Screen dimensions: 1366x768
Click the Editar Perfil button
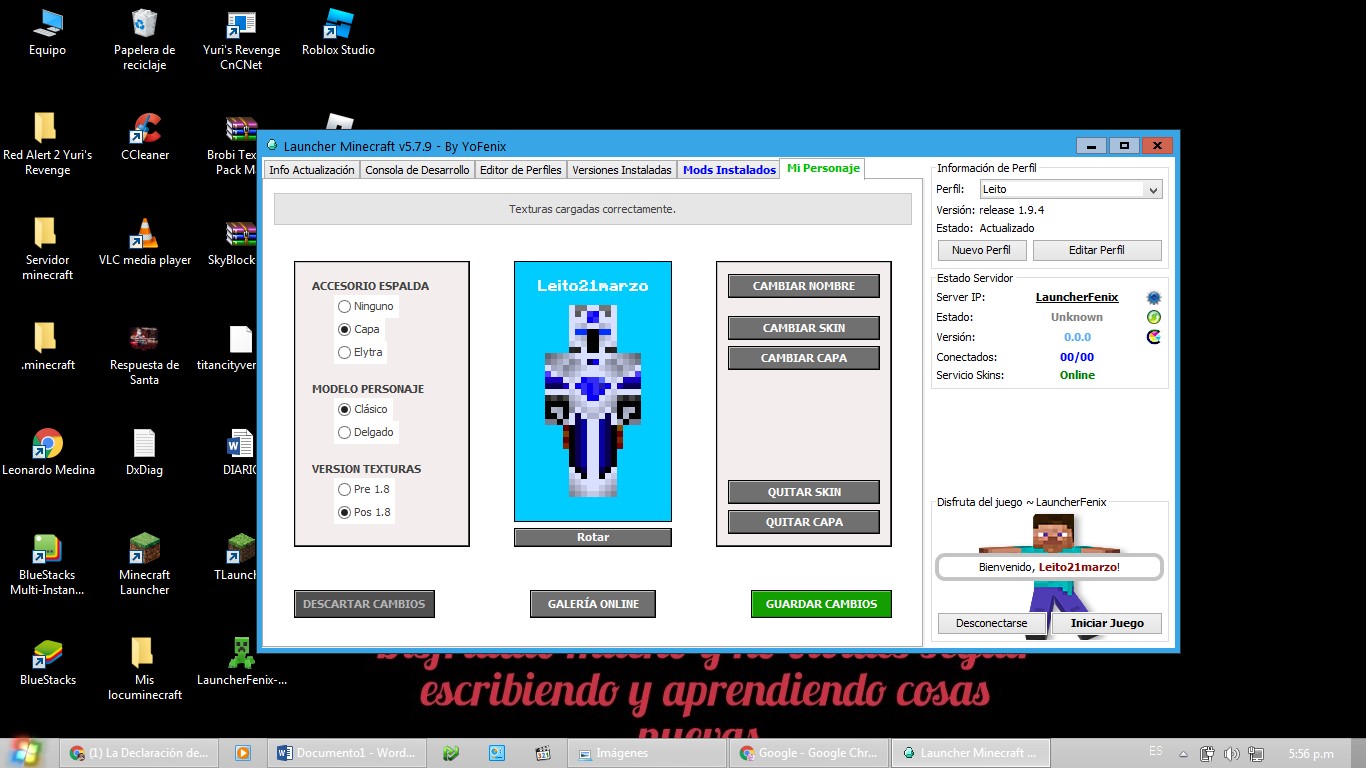point(1097,250)
